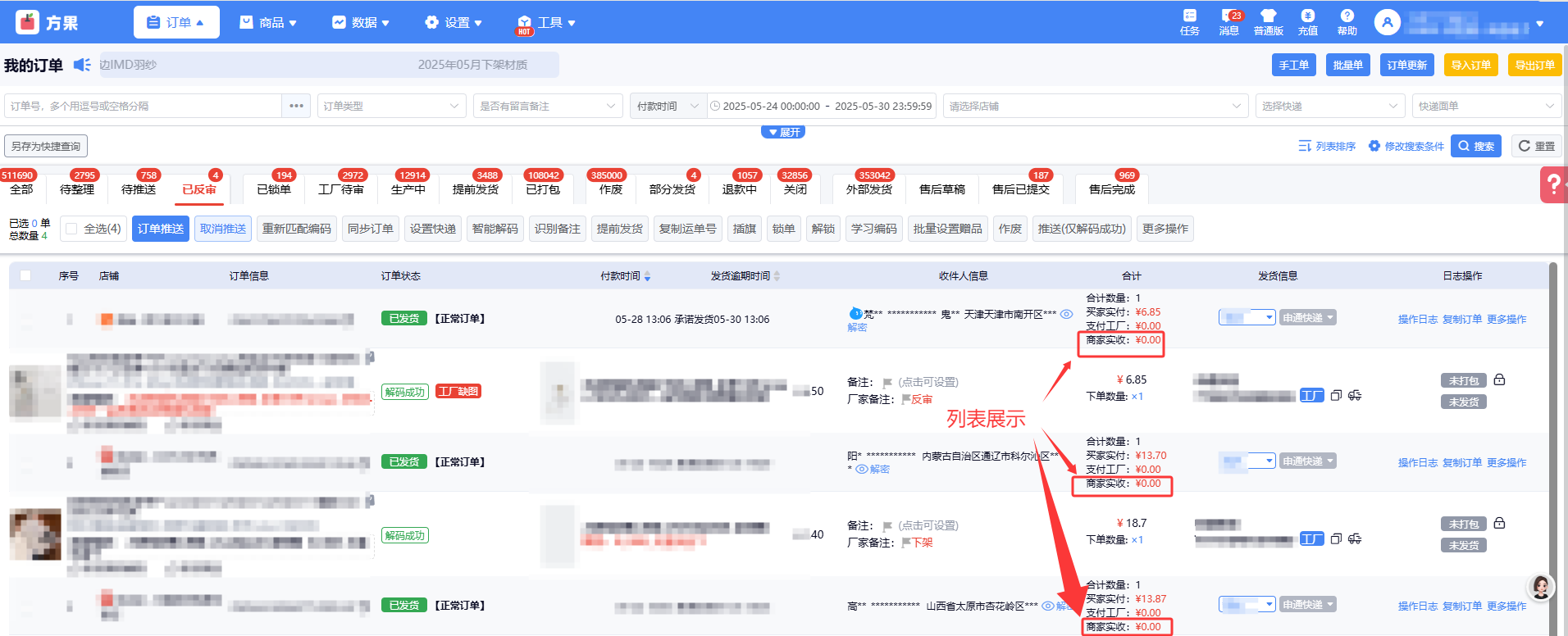The image size is (1568, 636).
Task: Click 操作日志 in the 内蒙古 row
Action: [1418, 462]
